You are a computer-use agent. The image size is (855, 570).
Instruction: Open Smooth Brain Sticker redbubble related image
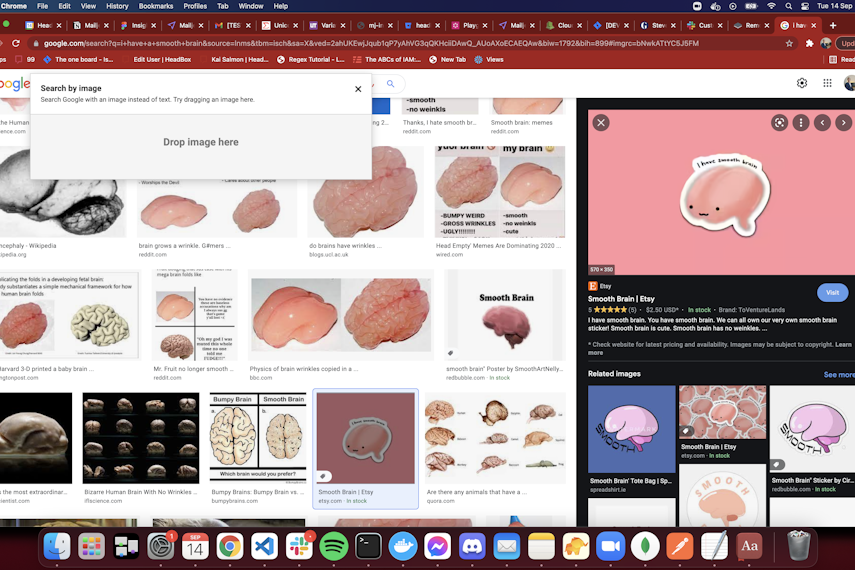(812, 429)
